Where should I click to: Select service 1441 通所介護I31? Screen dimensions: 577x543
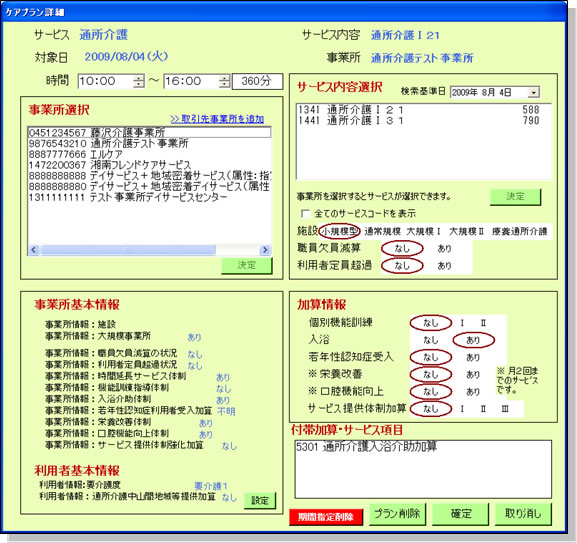(424, 120)
